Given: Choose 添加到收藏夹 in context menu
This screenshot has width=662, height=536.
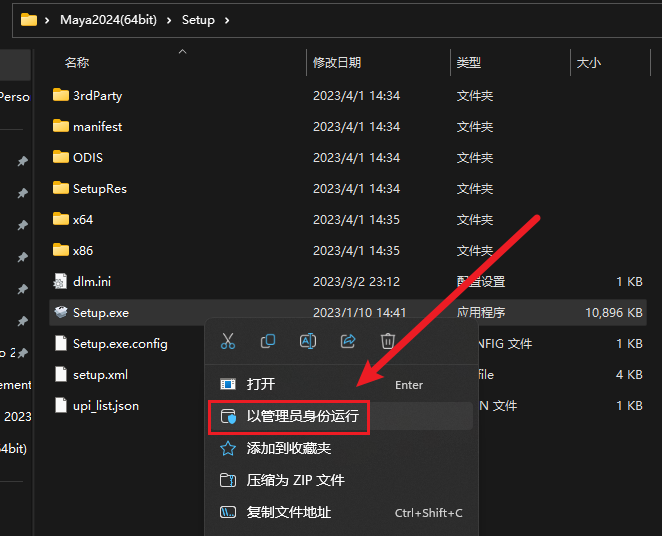Looking at the screenshot, I should [341, 448].
